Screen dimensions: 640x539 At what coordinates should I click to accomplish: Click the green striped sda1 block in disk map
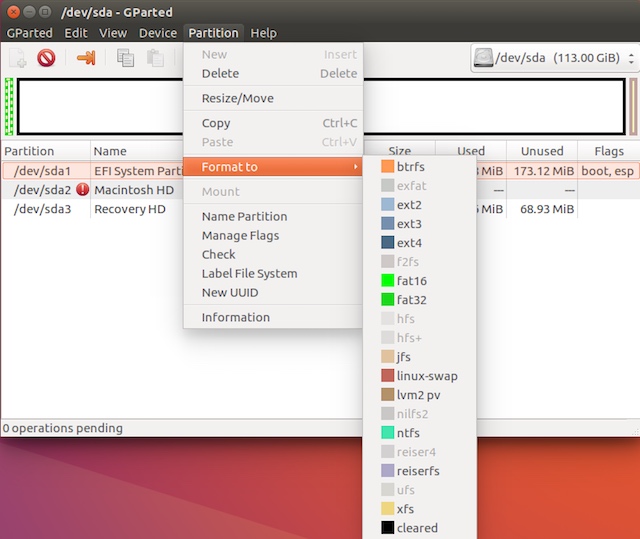9,106
